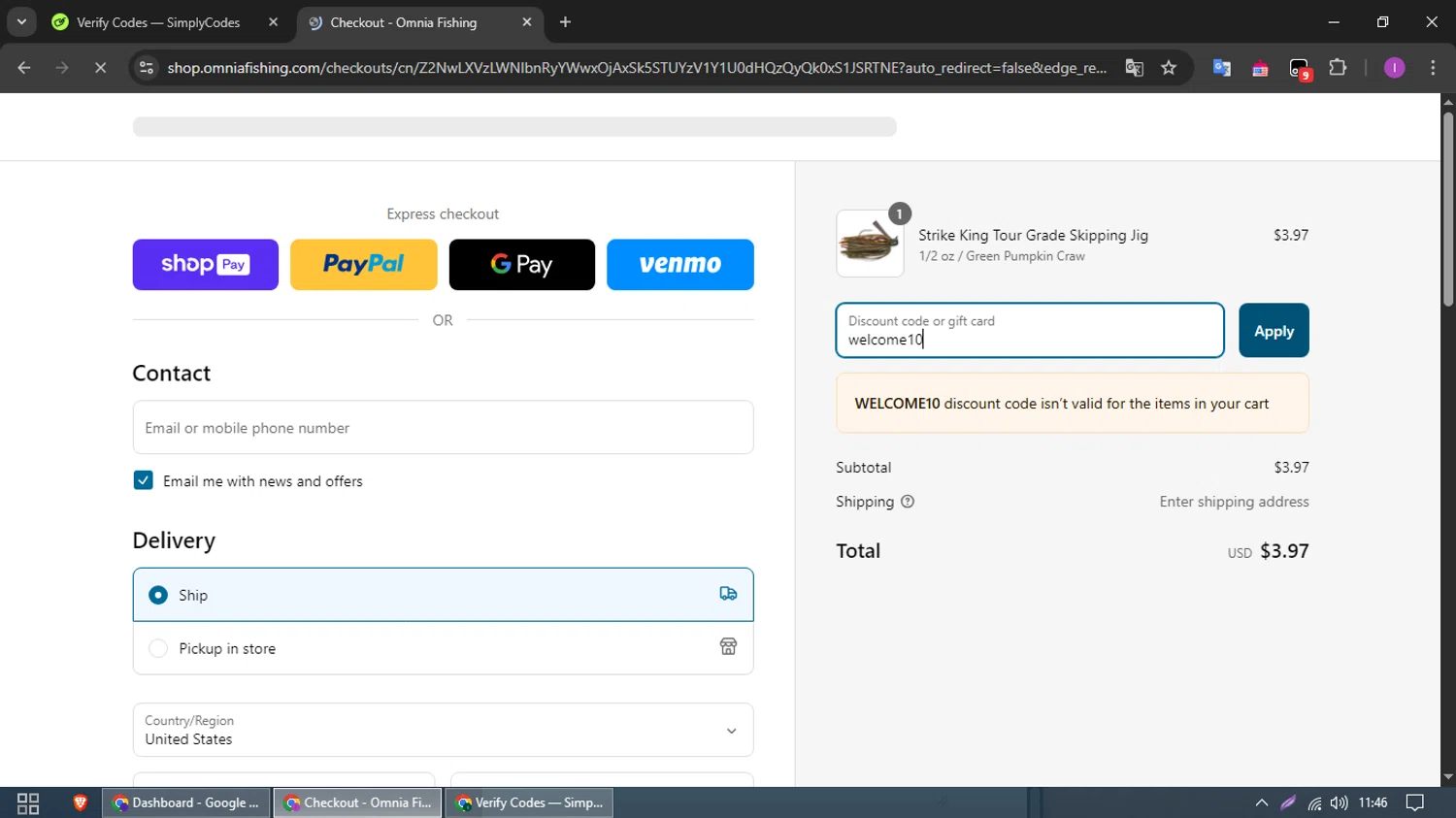Stop loading the page

pyautogui.click(x=100, y=68)
